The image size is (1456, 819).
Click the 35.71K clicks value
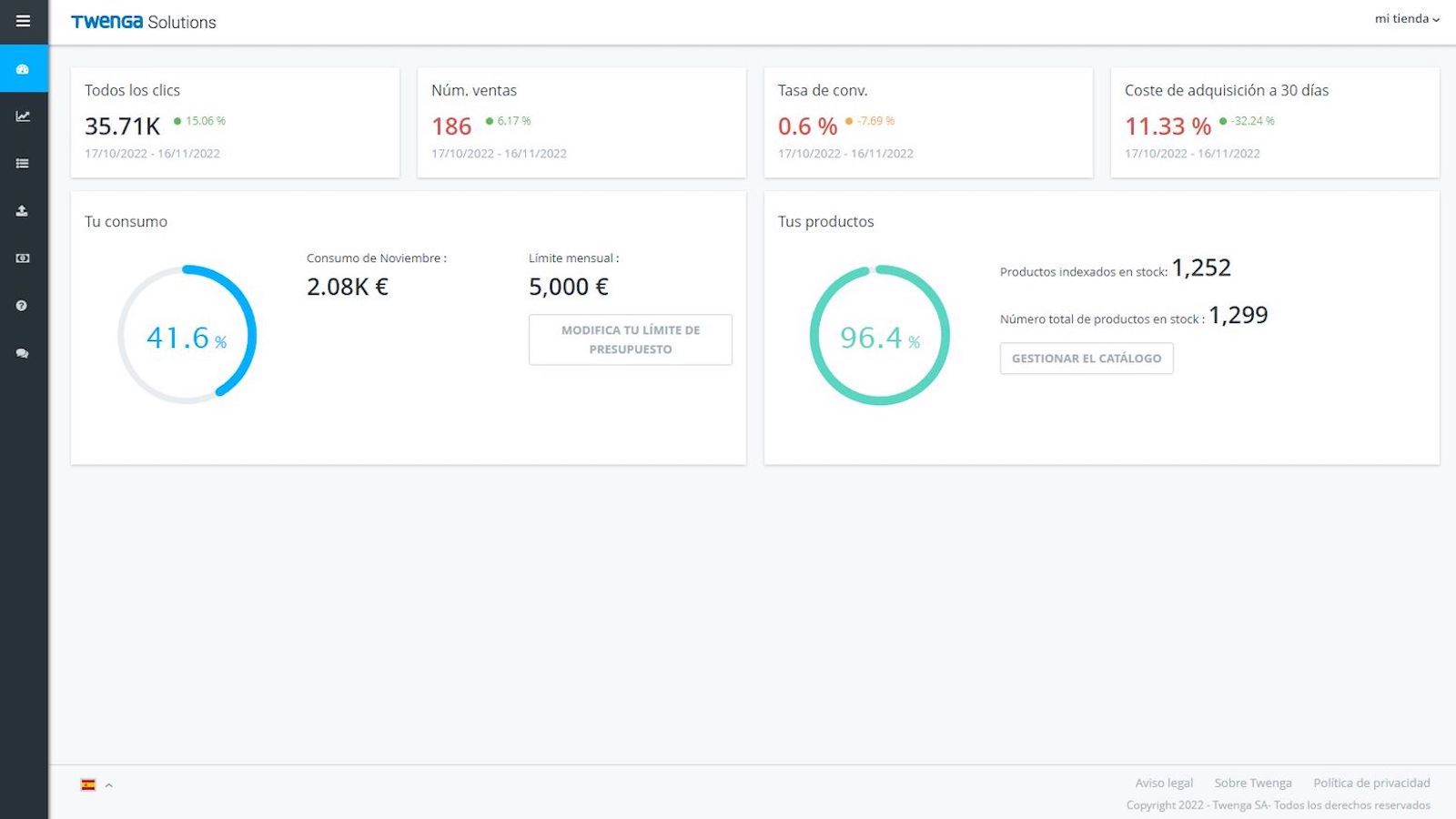122,126
